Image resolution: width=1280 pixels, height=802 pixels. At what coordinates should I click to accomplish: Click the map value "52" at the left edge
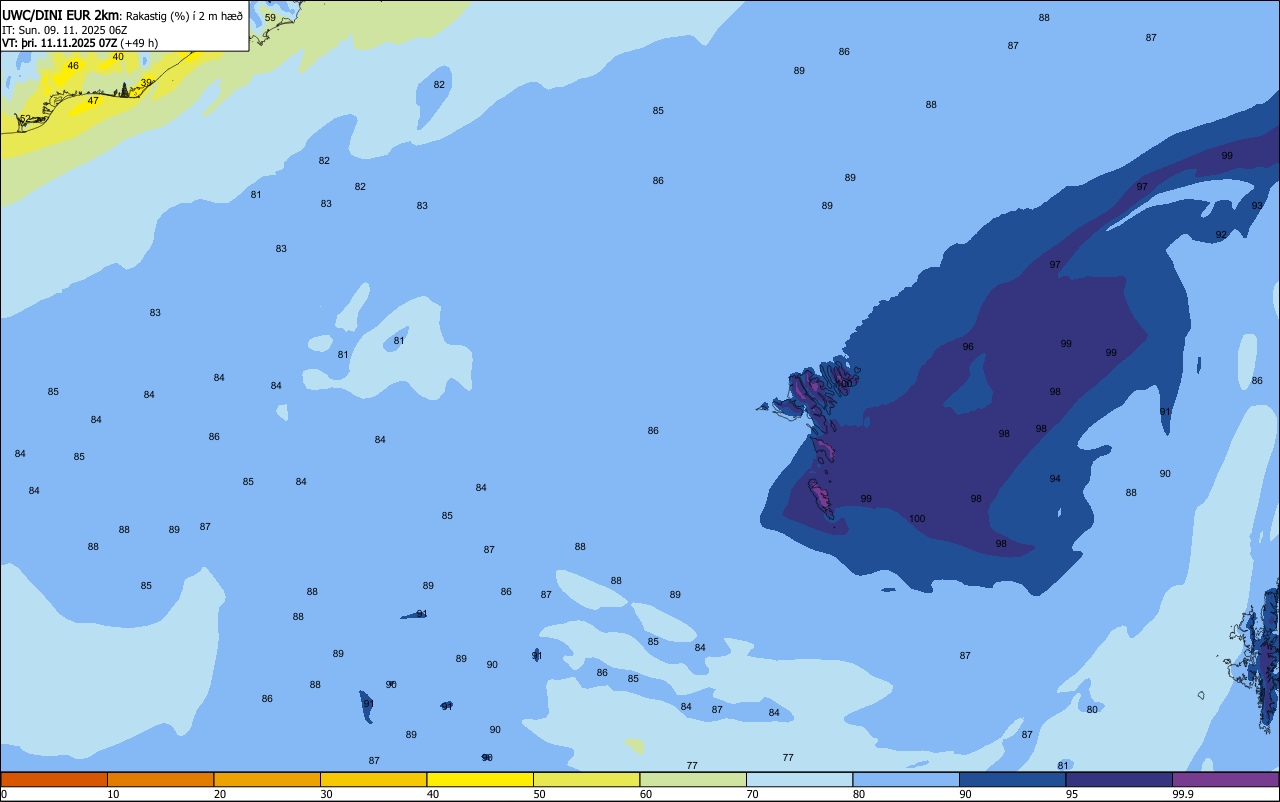click(25, 119)
